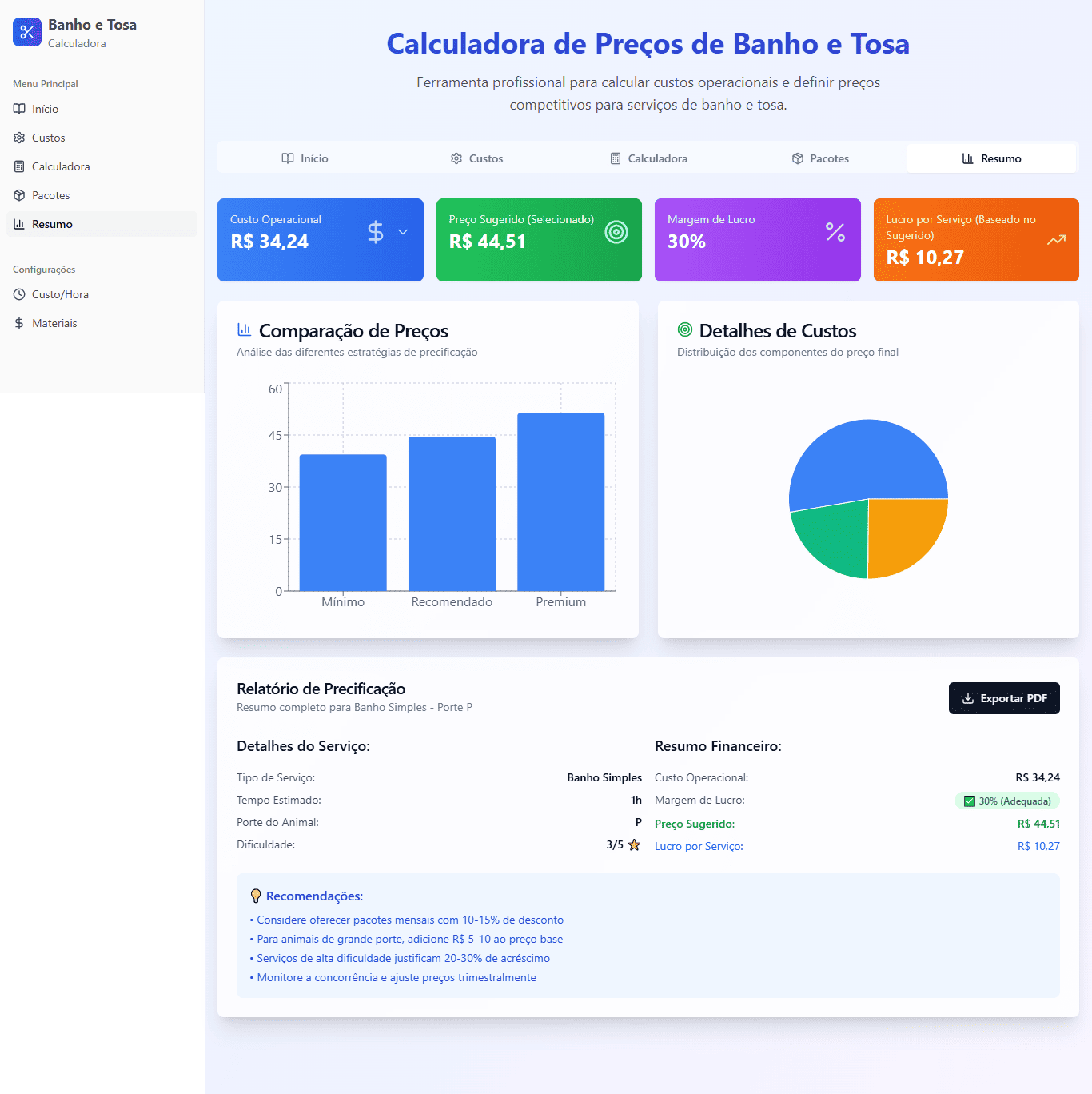Click the calculator icon in the sidebar

(x=19, y=166)
